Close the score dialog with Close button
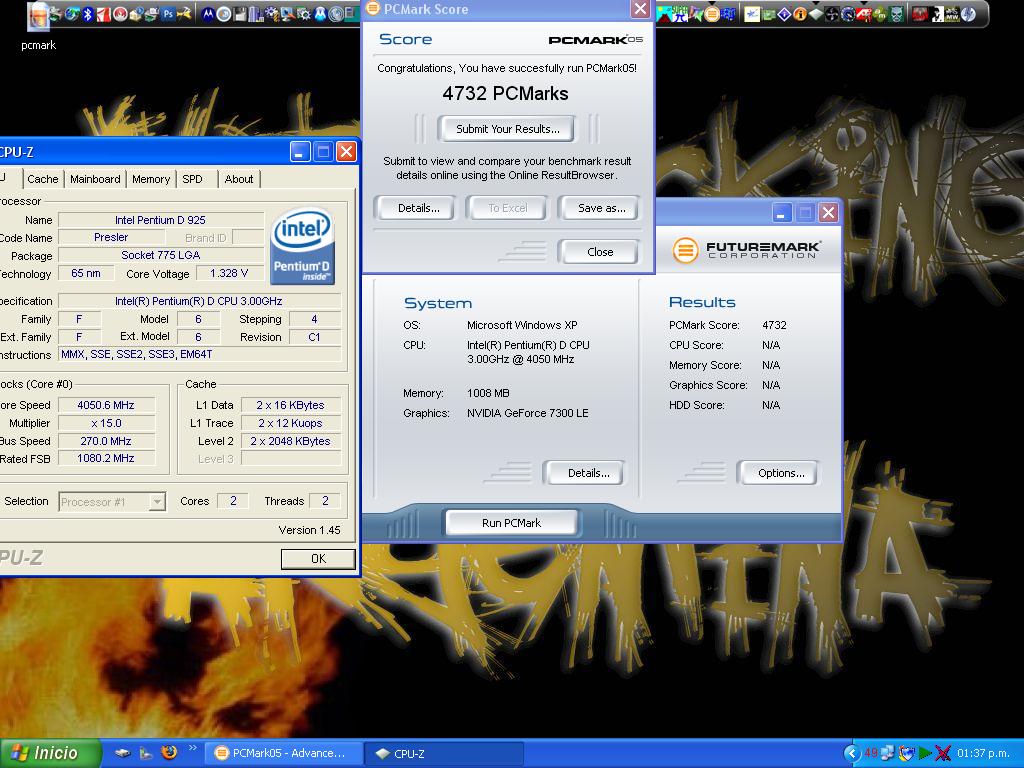Image resolution: width=1024 pixels, height=768 pixels. pyautogui.click(x=600, y=251)
